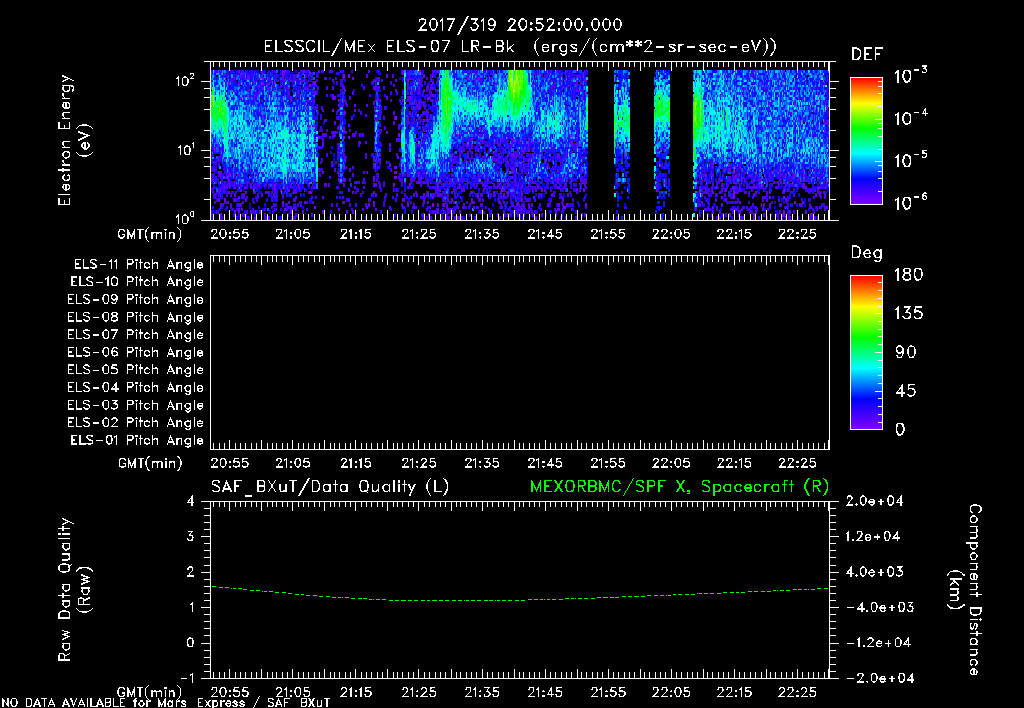Image resolution: width=1024 pixels, height=708 pixels.
Task: Click the ELS-07 Pitch Angle row label
Action: [136, 335]
